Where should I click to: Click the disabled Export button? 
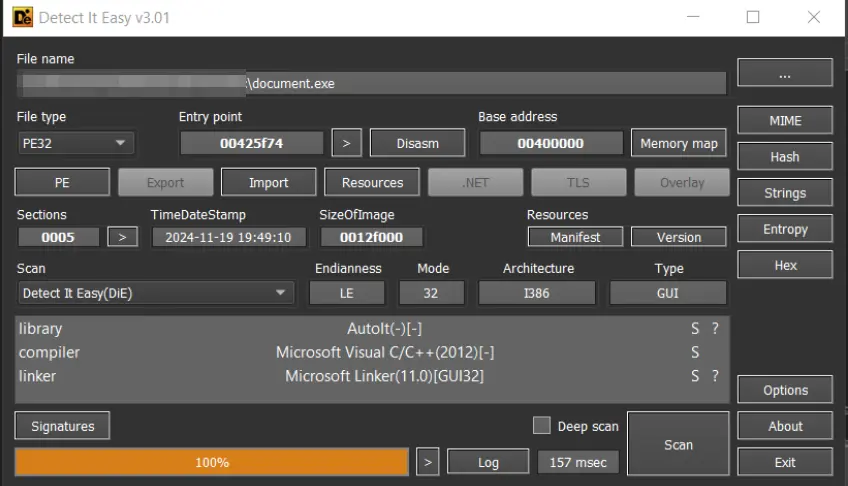coord(165,182)
